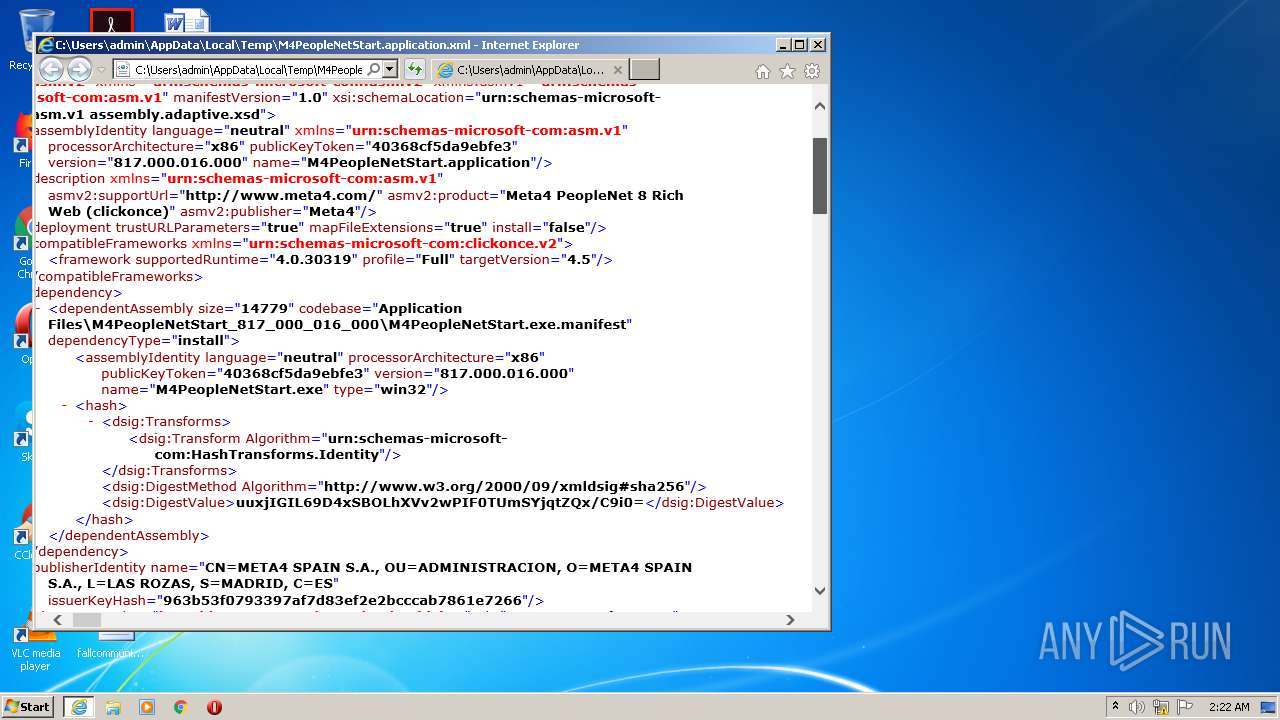Click the "M4PeopleNetStart.application" name value
1280x720 pixels.
point(418,162)
